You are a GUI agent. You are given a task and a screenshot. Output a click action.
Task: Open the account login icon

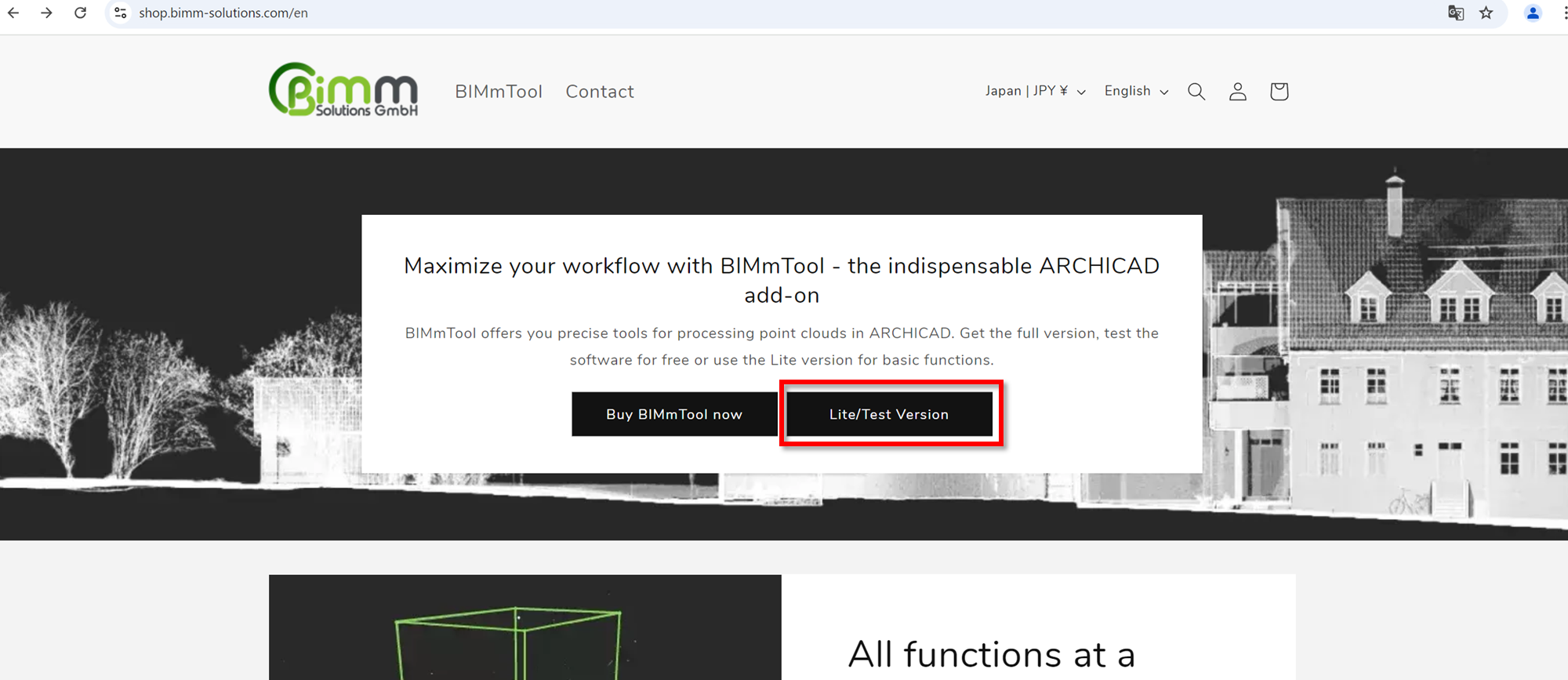coord(1238,92)
